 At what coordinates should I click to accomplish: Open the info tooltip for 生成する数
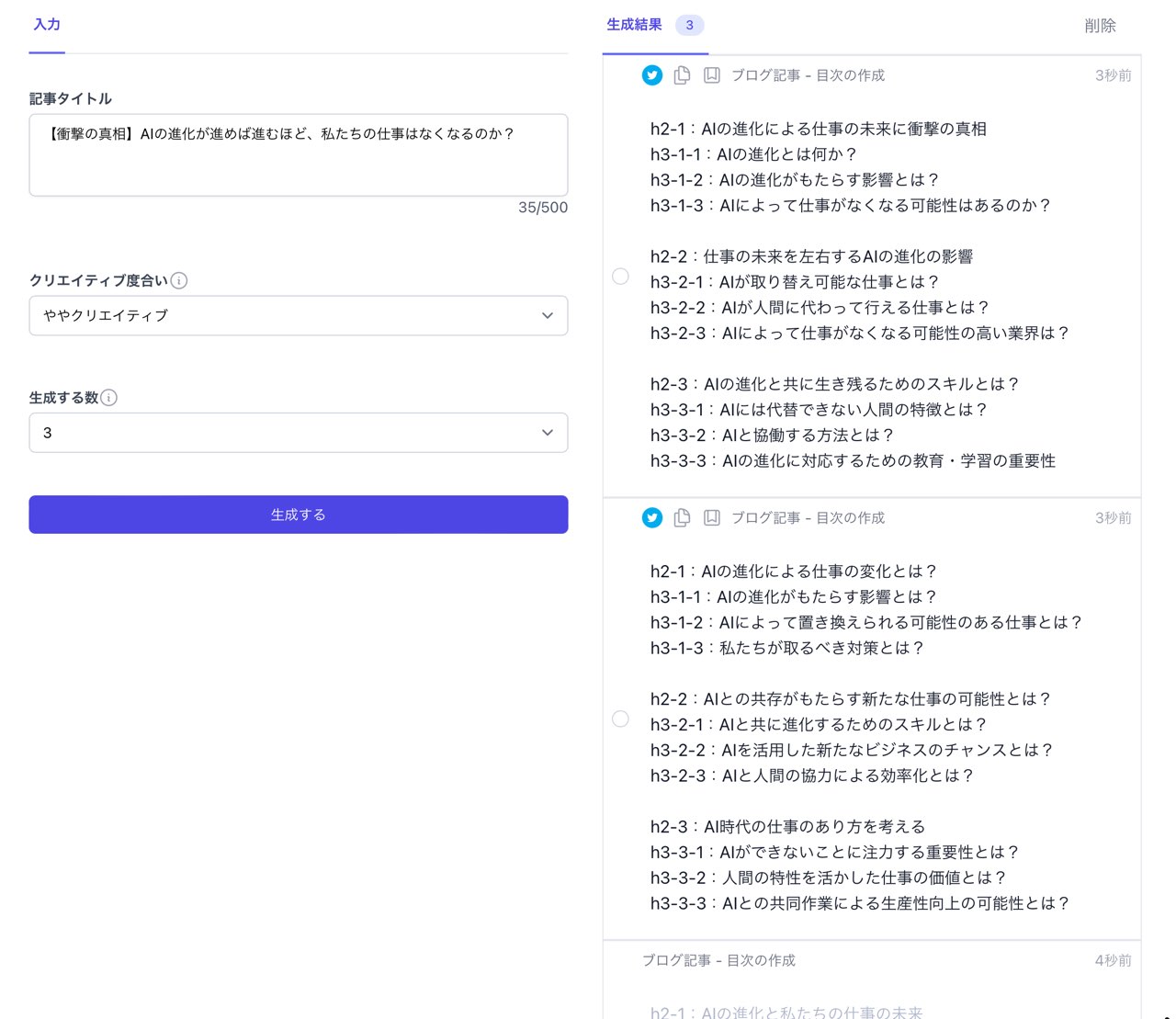109,398
